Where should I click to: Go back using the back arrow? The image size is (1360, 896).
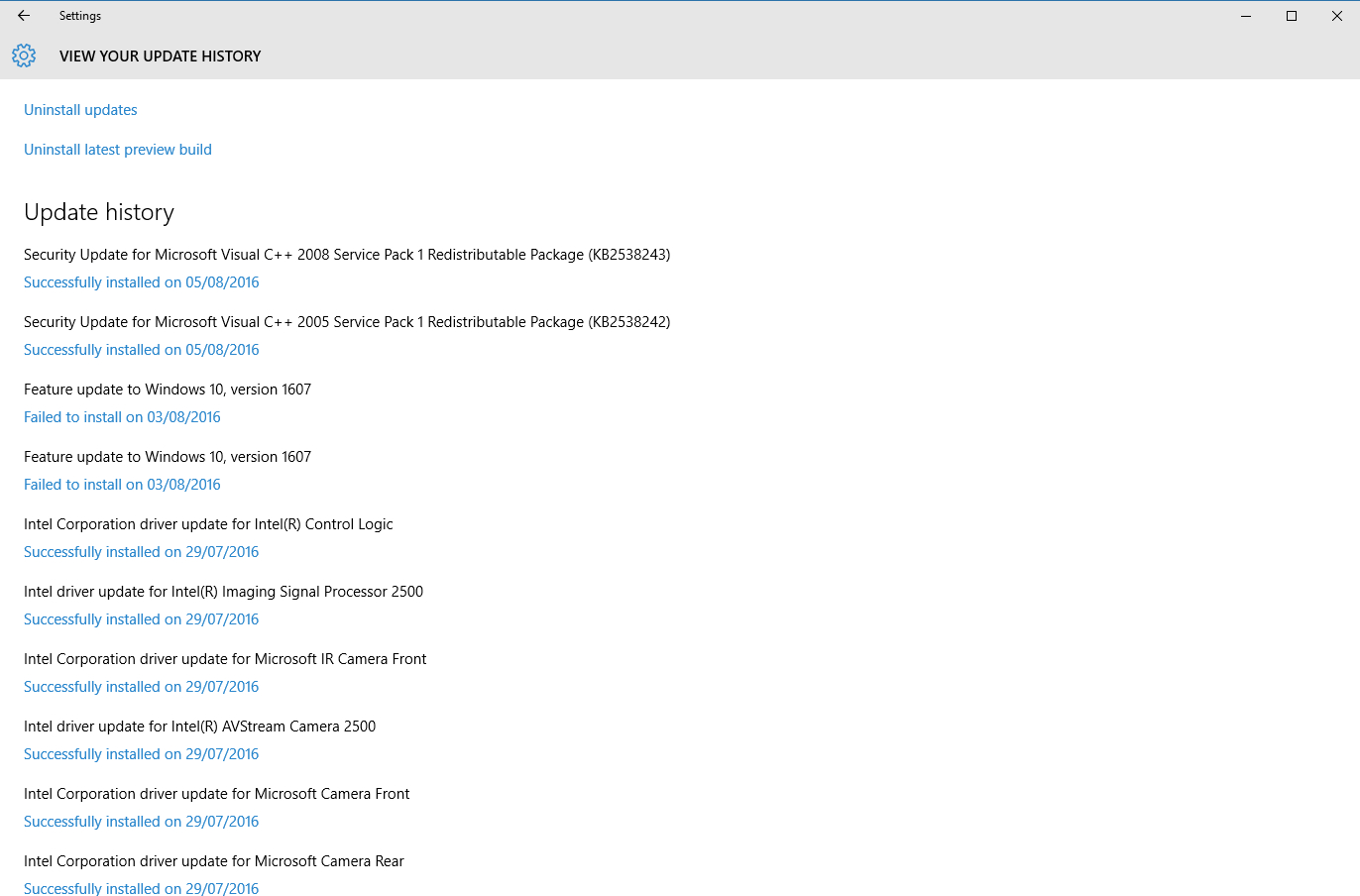point(24,16)
